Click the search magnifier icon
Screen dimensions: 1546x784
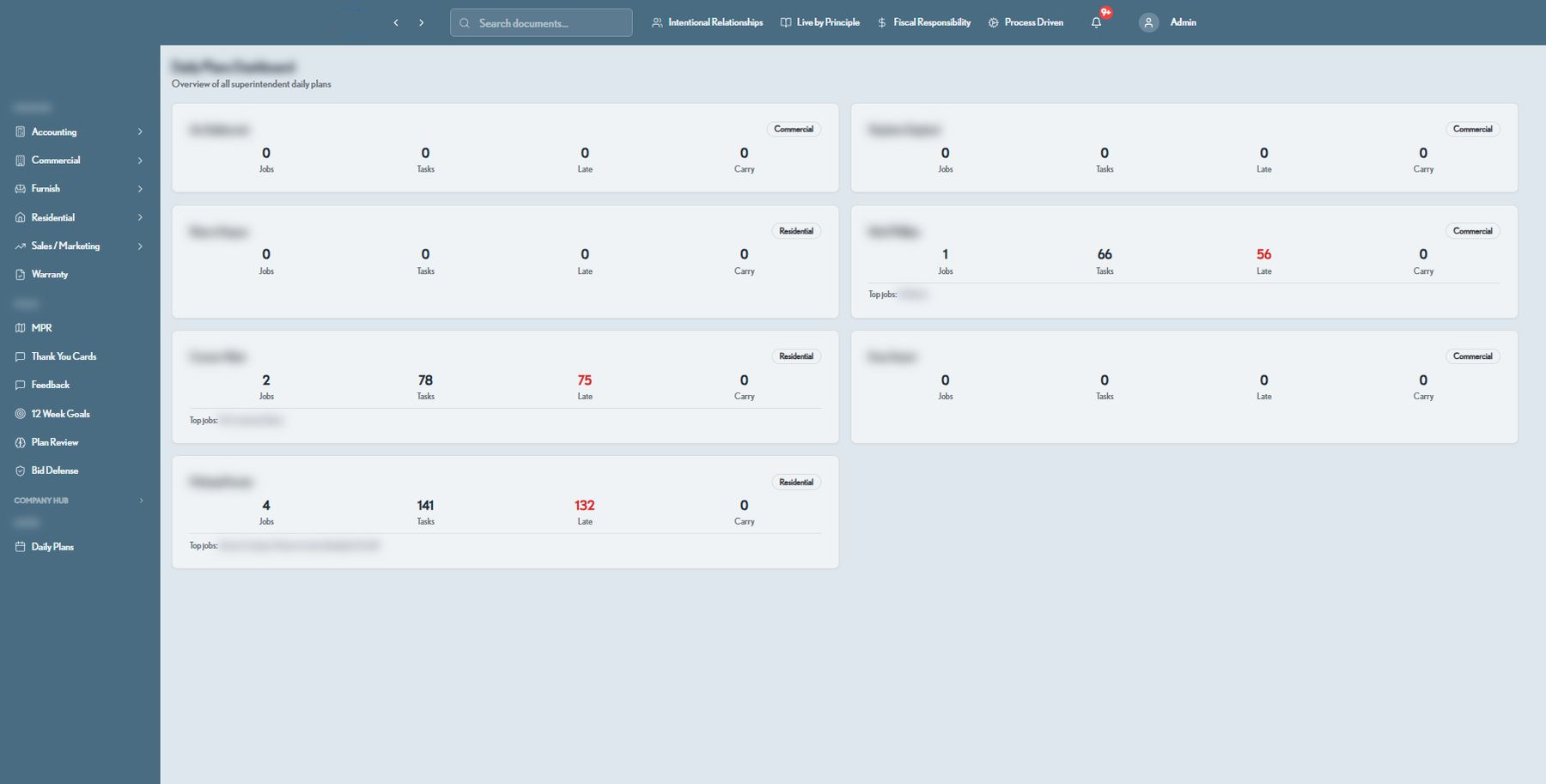point(465,23)
